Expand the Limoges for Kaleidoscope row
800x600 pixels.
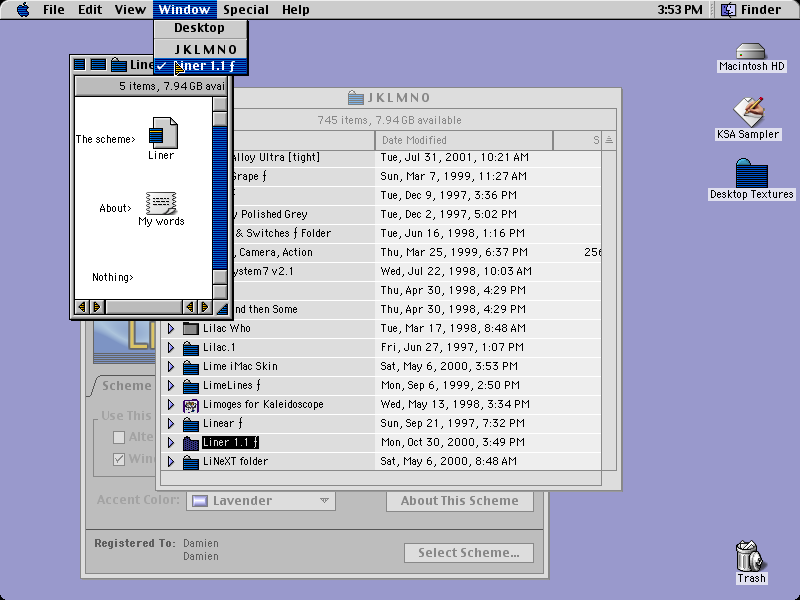pyautogui.click(x=171, y=405)
